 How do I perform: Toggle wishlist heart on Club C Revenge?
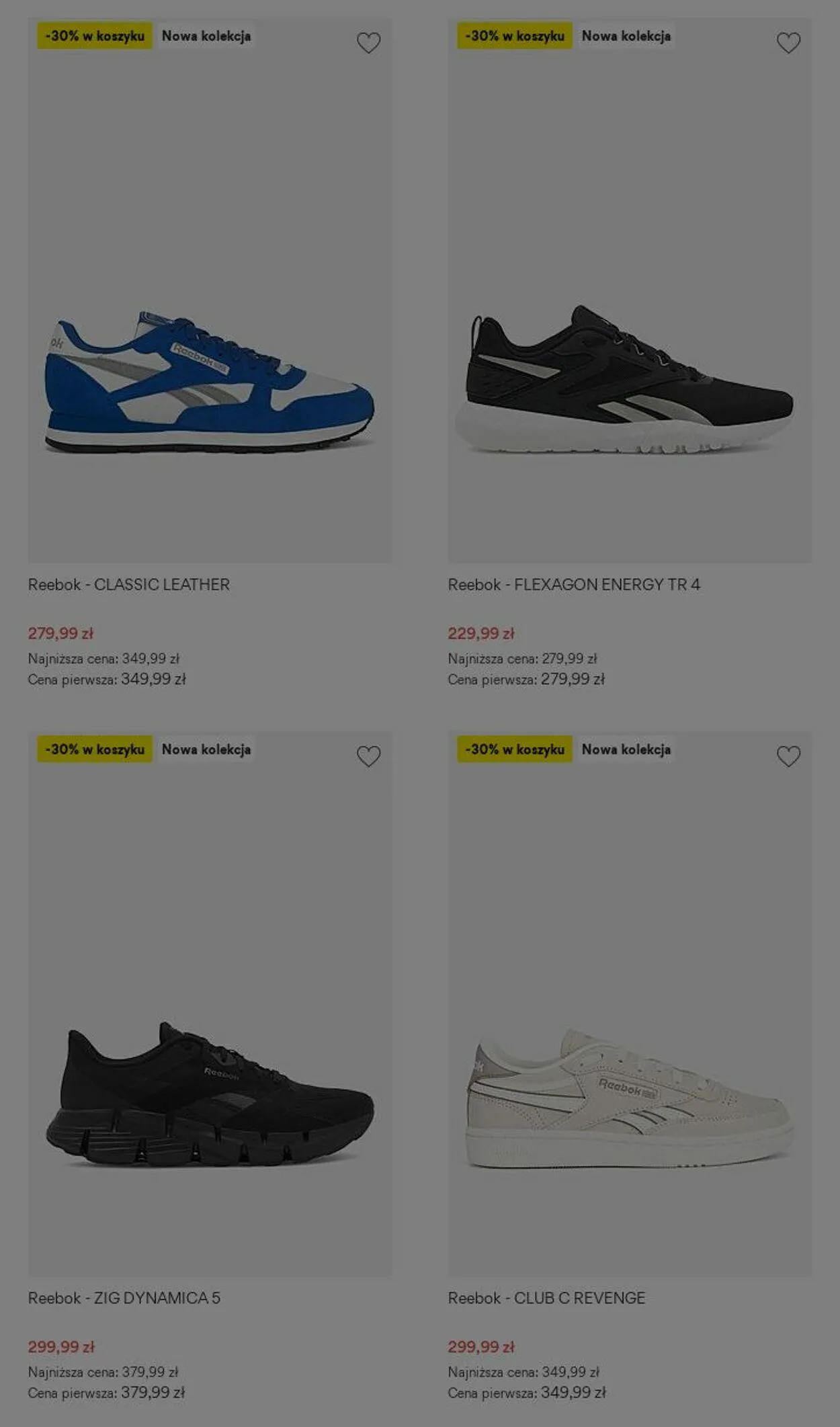[x=788, y=756]
